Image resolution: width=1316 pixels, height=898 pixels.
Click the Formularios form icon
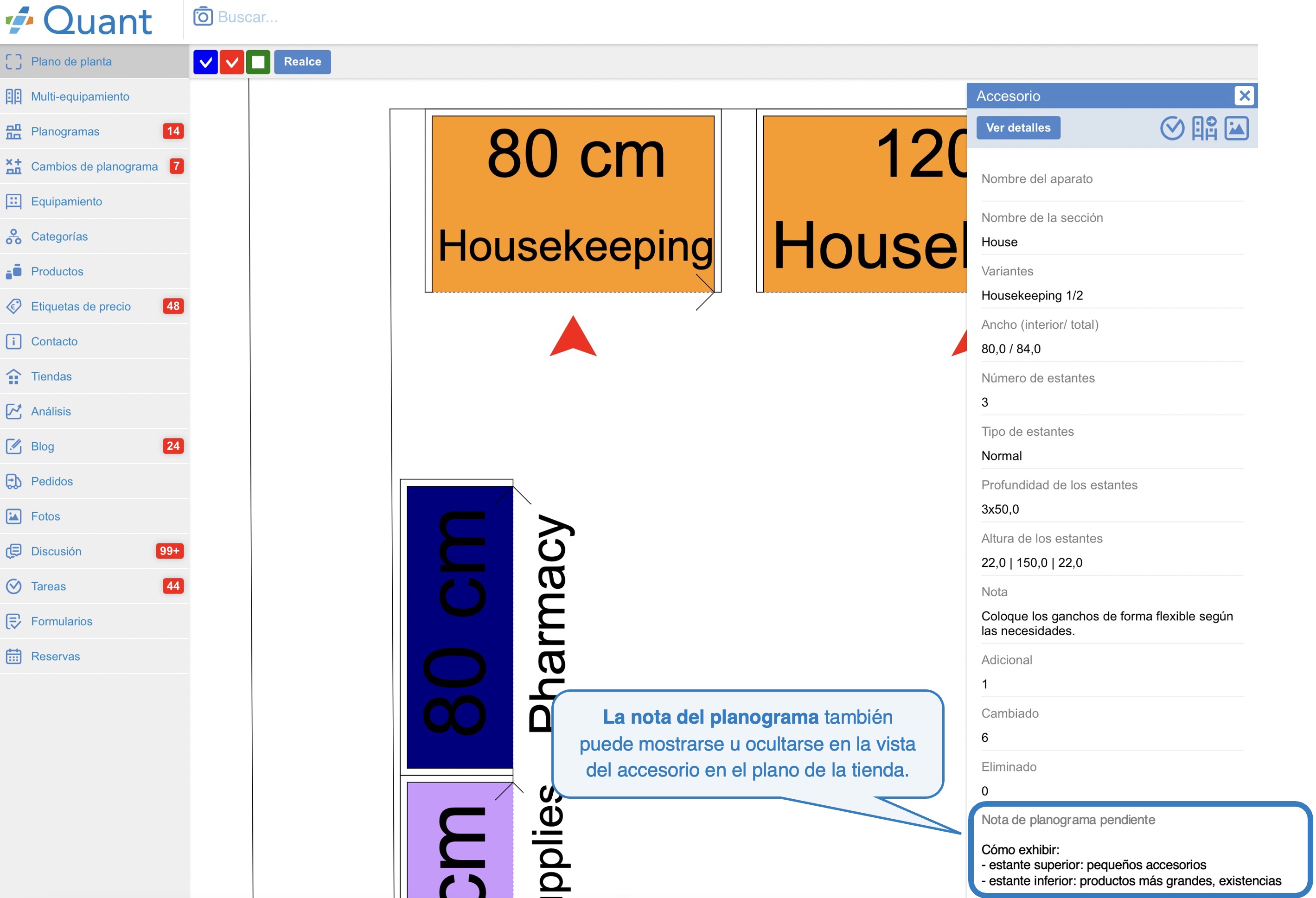(x=13, y=621)
